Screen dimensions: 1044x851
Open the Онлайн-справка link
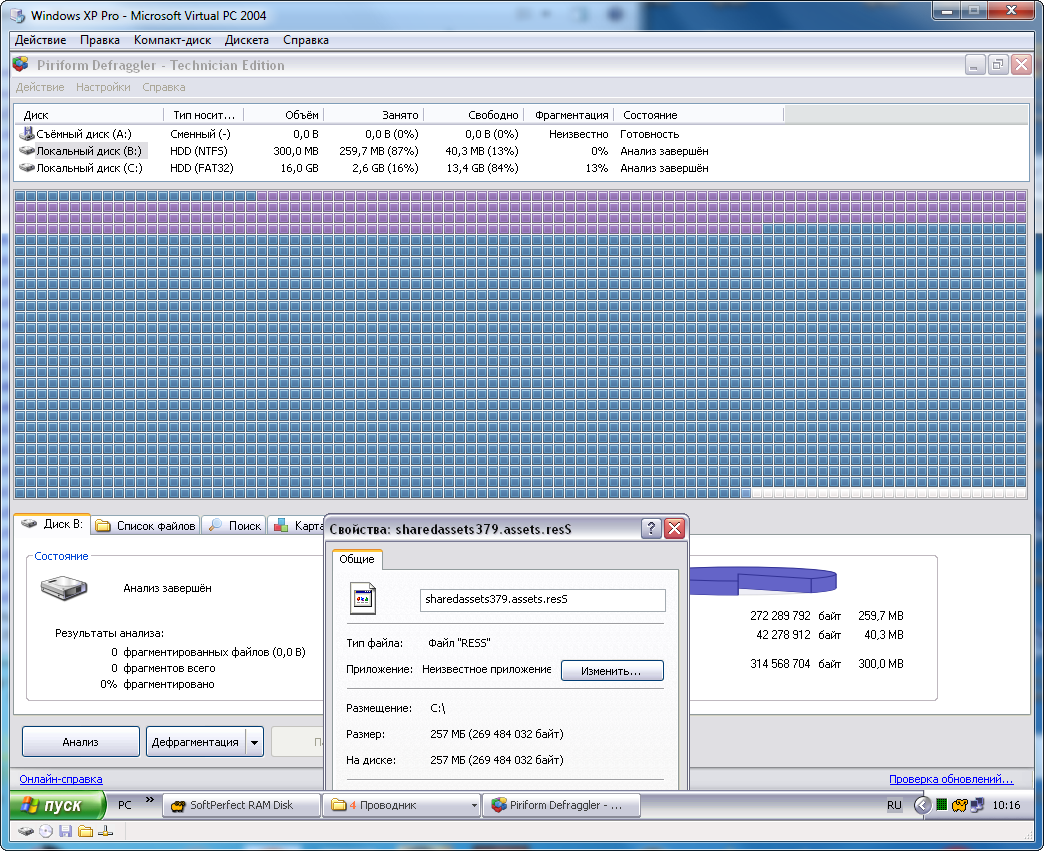click(x=61, y=779)
